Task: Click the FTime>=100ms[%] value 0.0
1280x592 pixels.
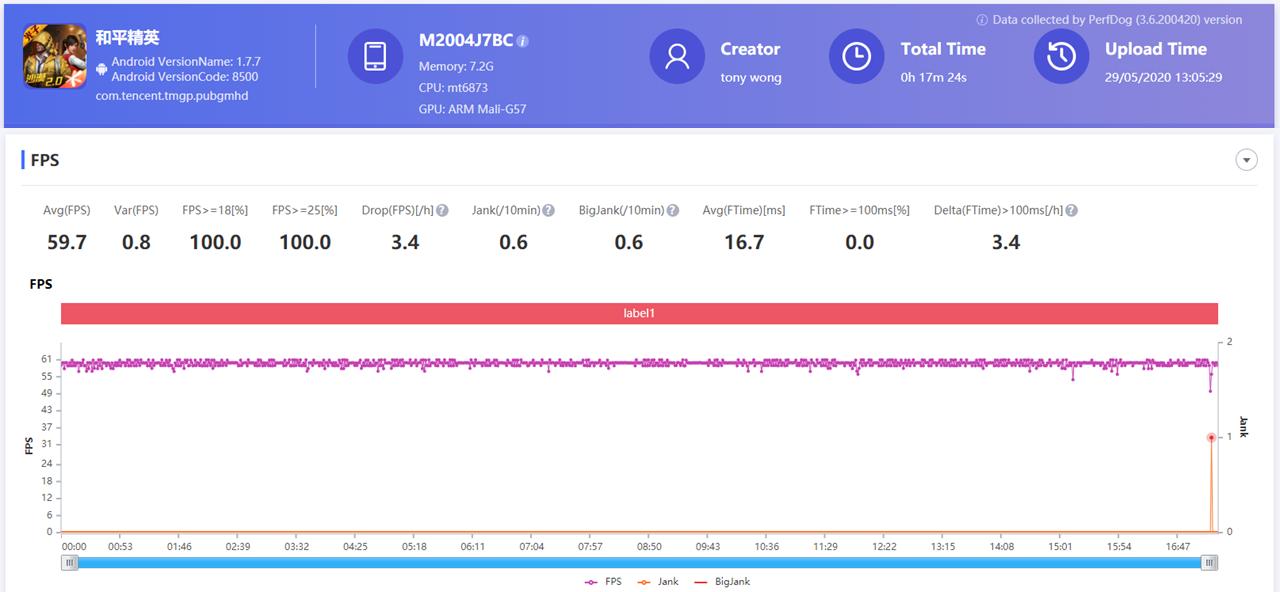Action: [860, 242]
